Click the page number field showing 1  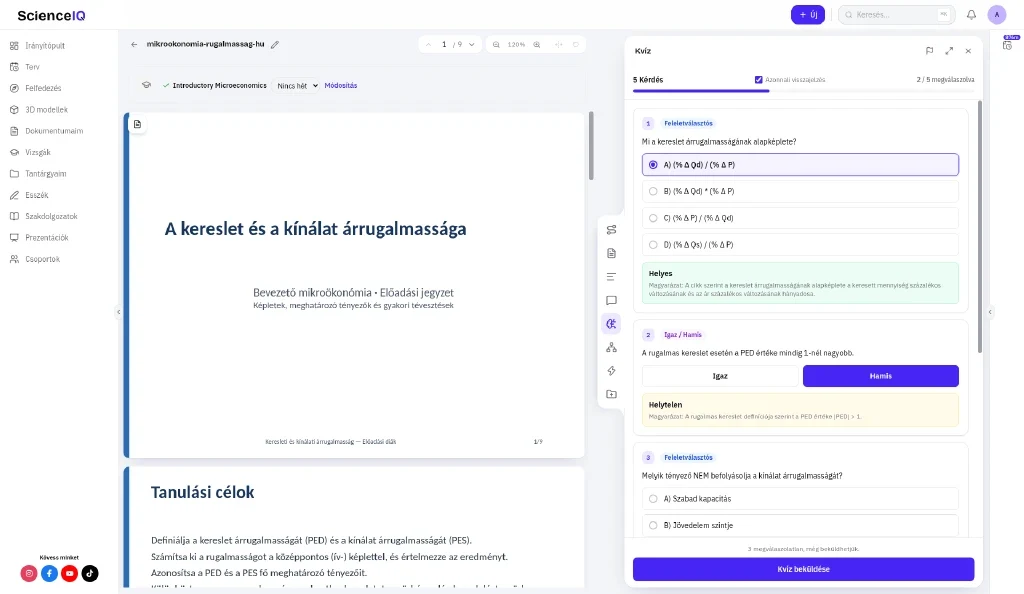tap(444, 44)
